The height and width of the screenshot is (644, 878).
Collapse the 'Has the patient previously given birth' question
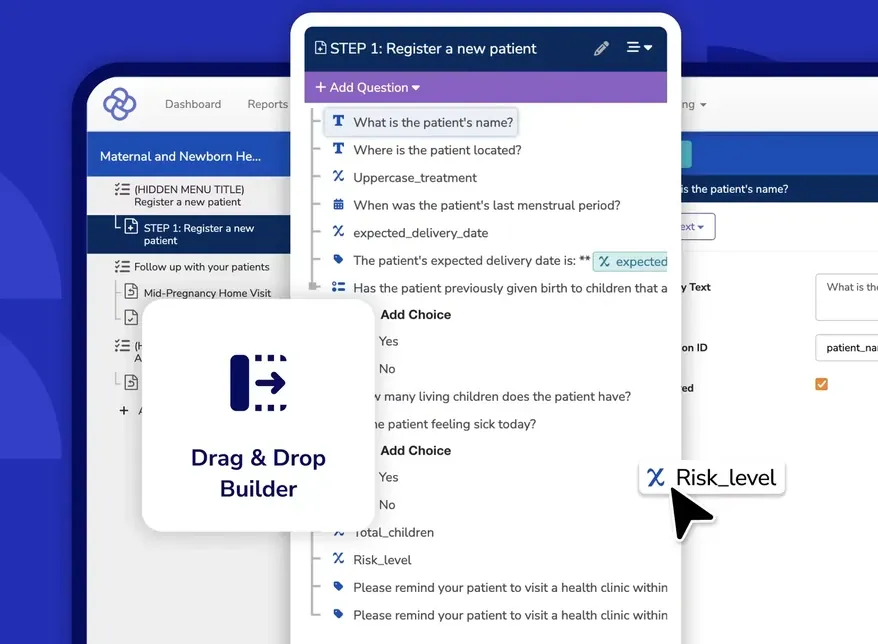[x=313, y=287]
